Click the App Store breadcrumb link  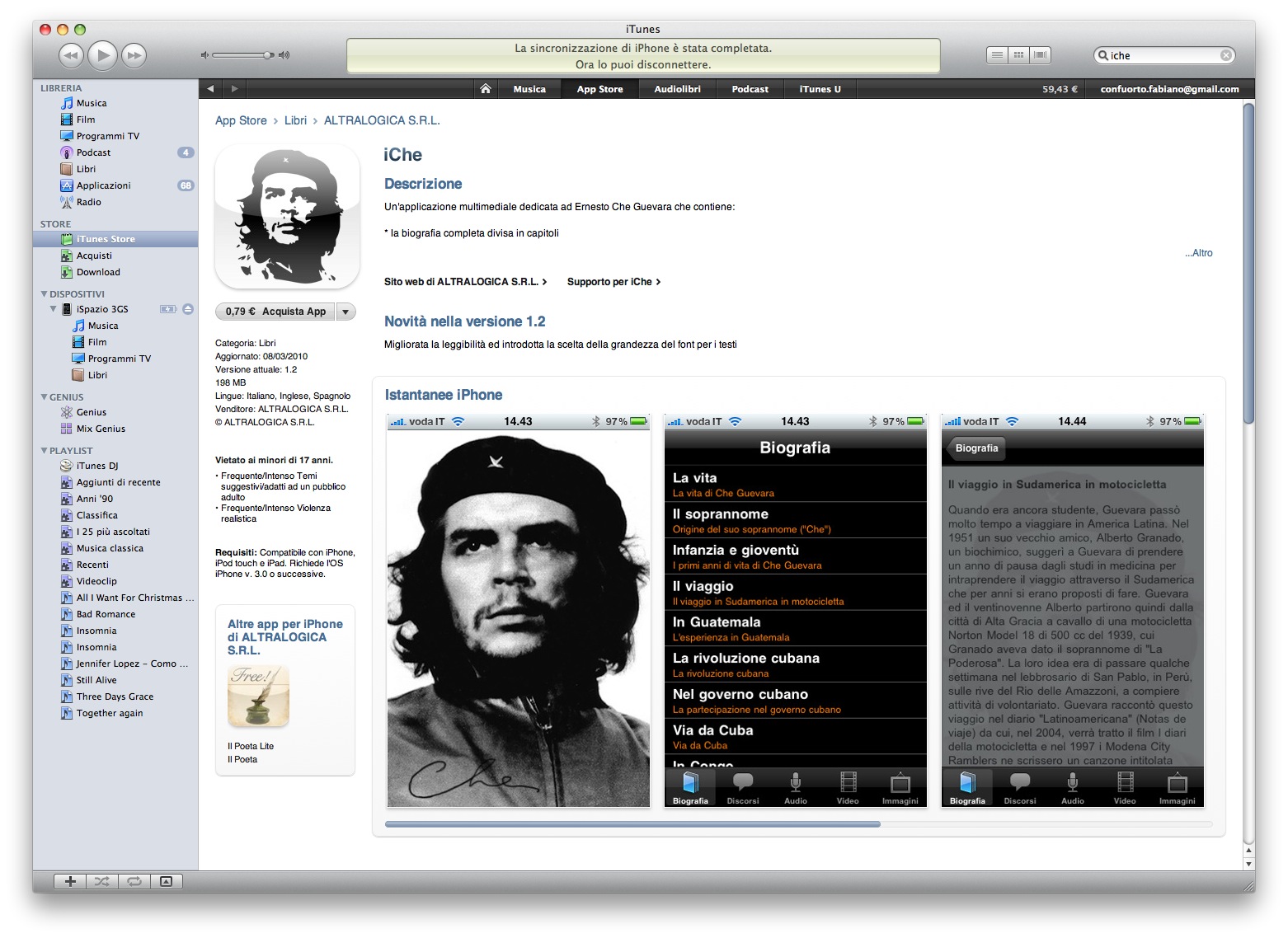click(x=241, y=120)
